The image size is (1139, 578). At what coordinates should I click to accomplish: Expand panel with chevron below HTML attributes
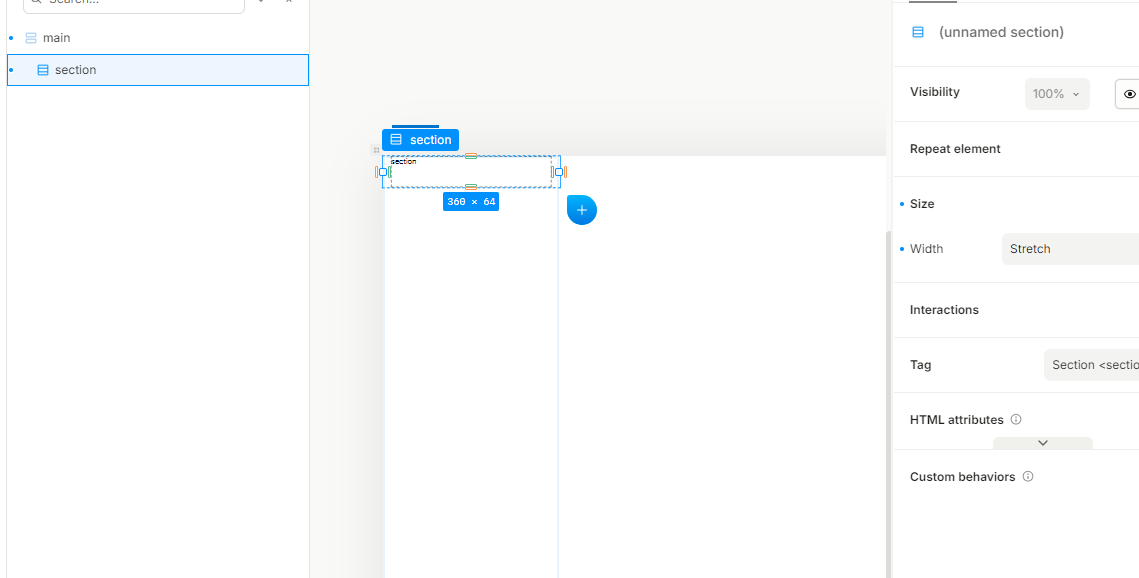[1042, 443]
